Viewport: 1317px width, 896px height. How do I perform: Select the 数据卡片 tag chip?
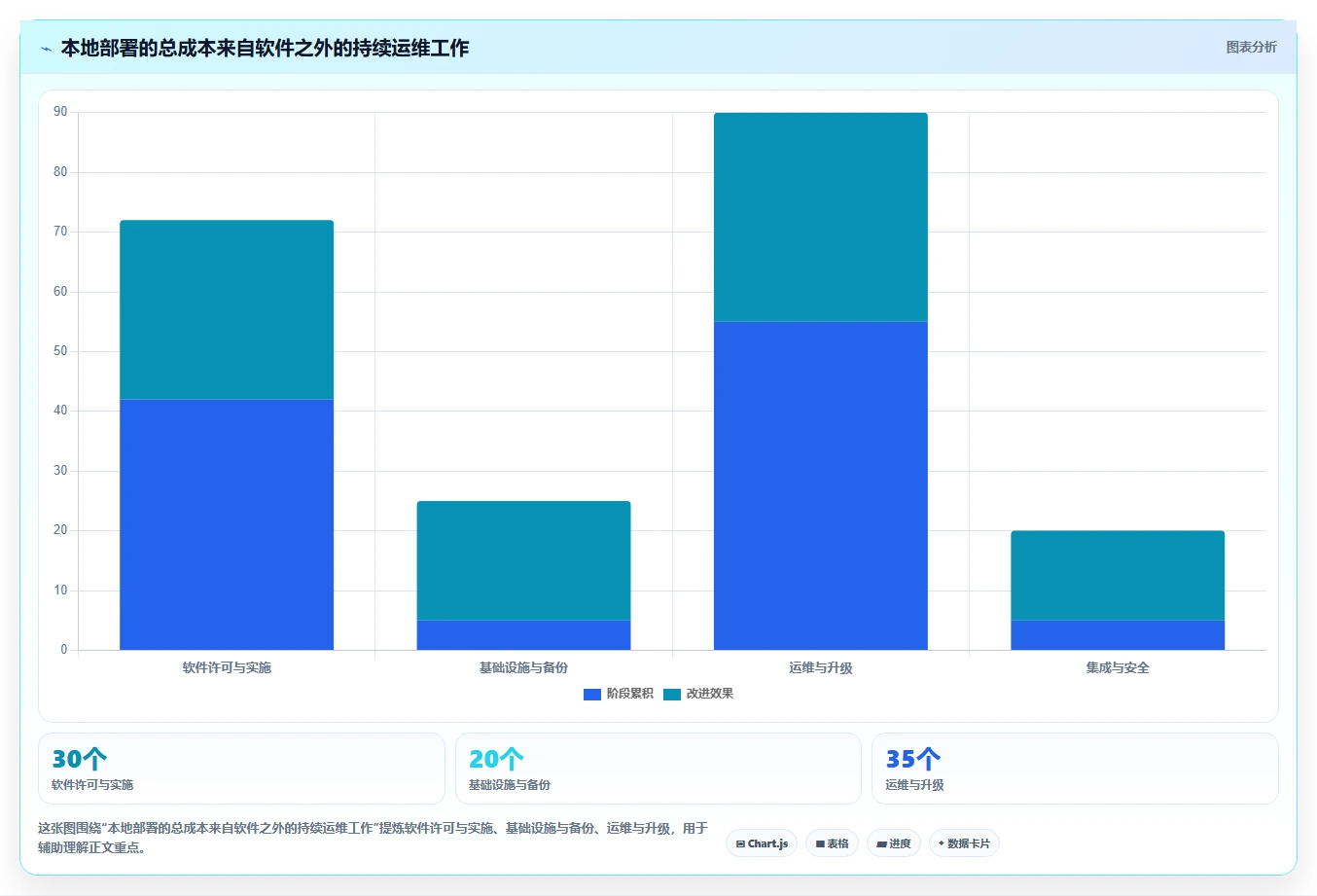(964, 843)
